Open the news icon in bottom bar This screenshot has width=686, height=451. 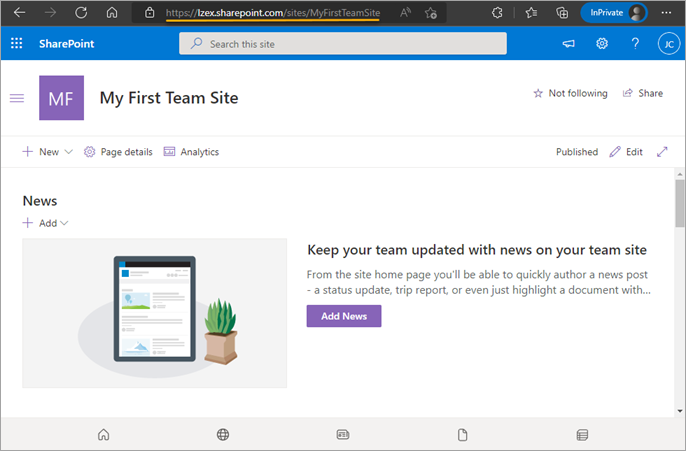pyautogui.click(x=343, y=434)
